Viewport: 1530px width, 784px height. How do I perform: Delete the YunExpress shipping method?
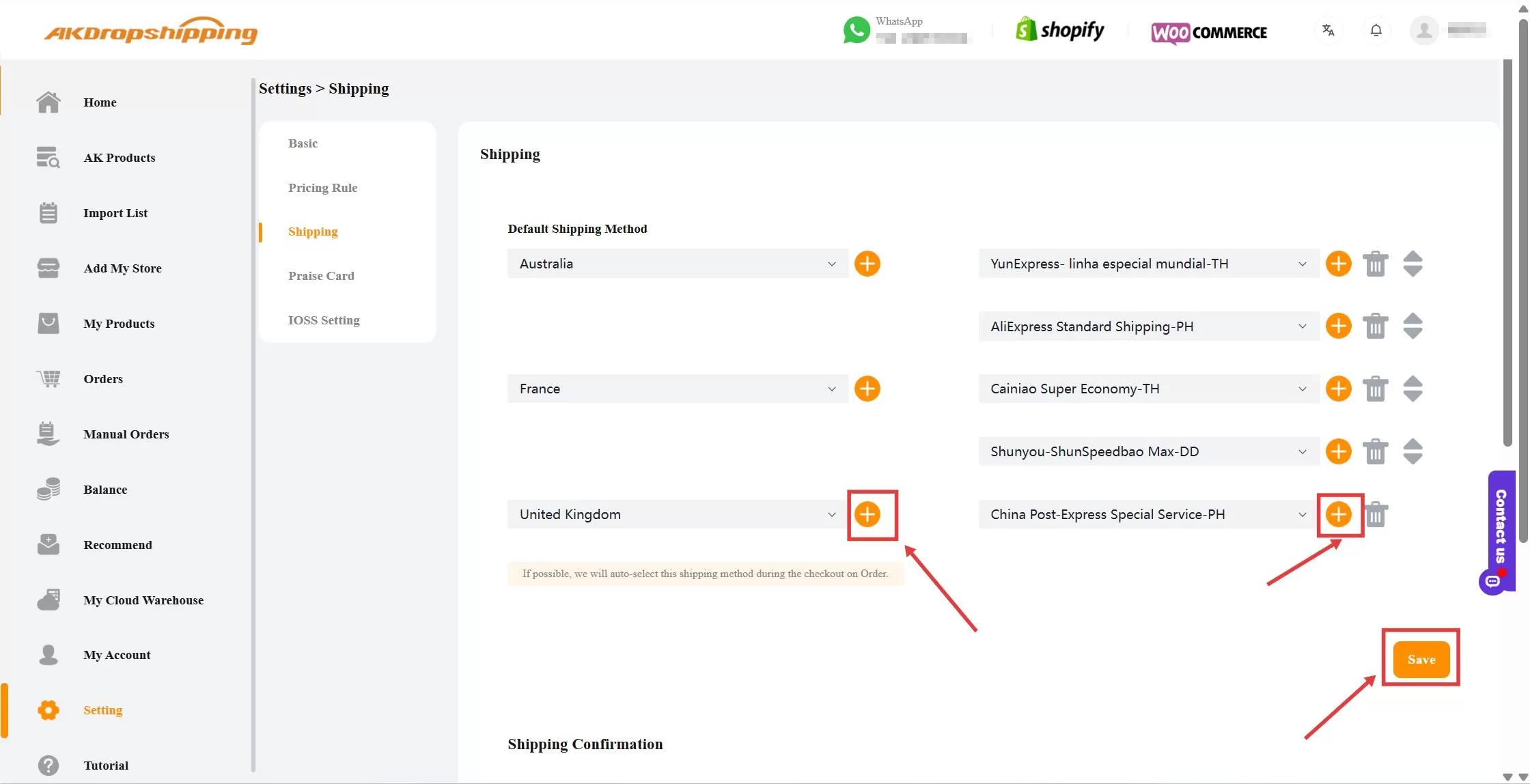(x=1376, y=264)
